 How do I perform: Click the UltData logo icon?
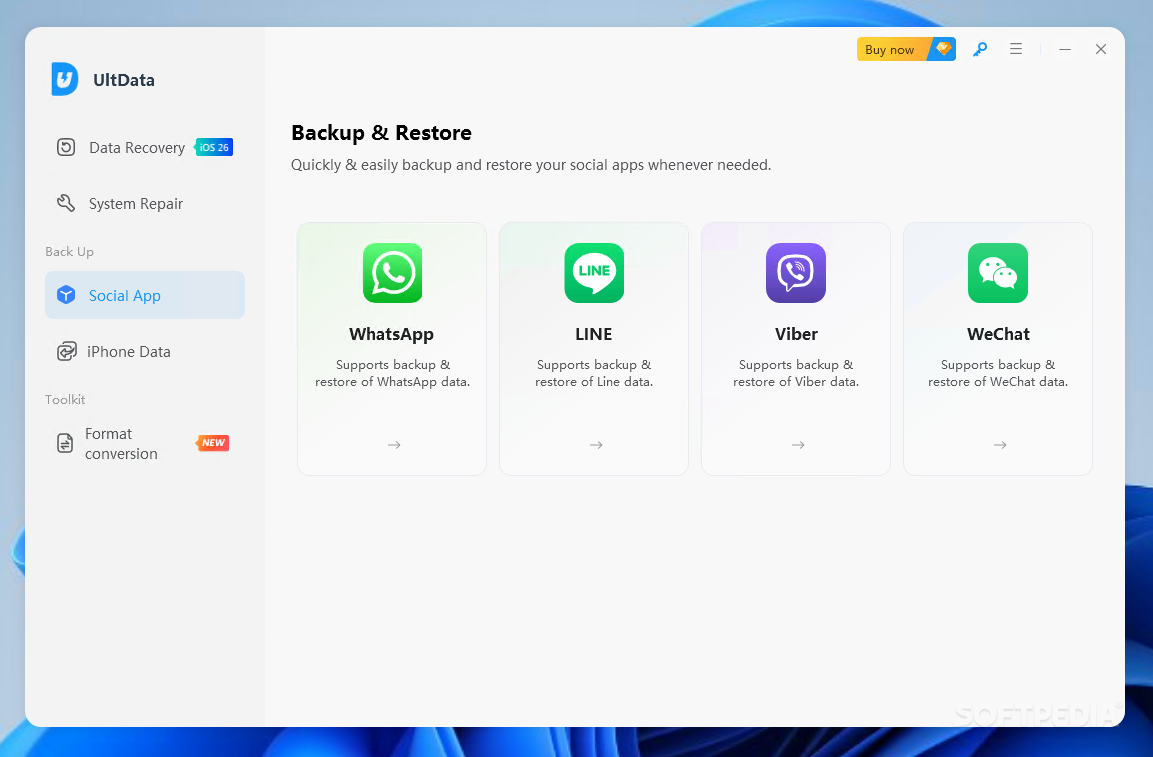click(65, 79)
